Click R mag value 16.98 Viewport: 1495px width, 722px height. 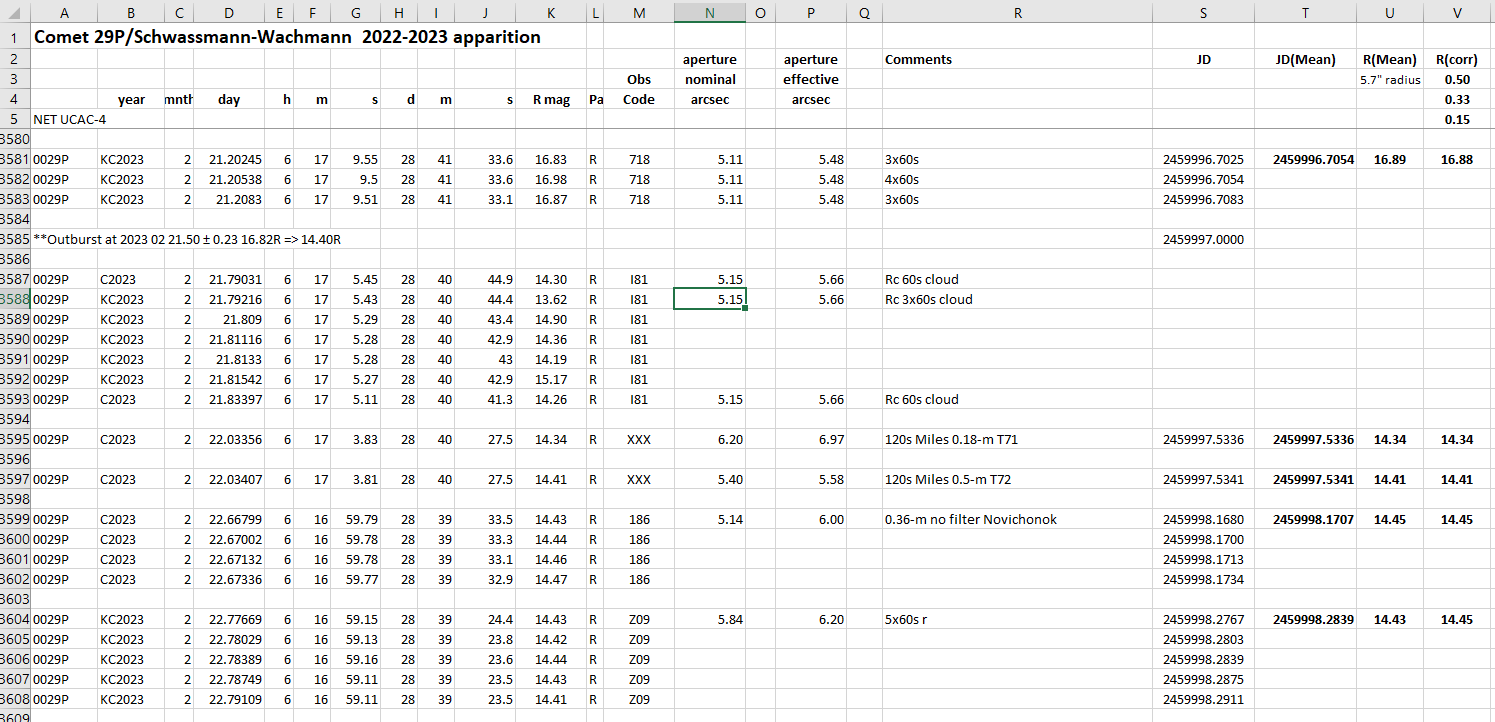pyautogui.click(x=551, y=179)
